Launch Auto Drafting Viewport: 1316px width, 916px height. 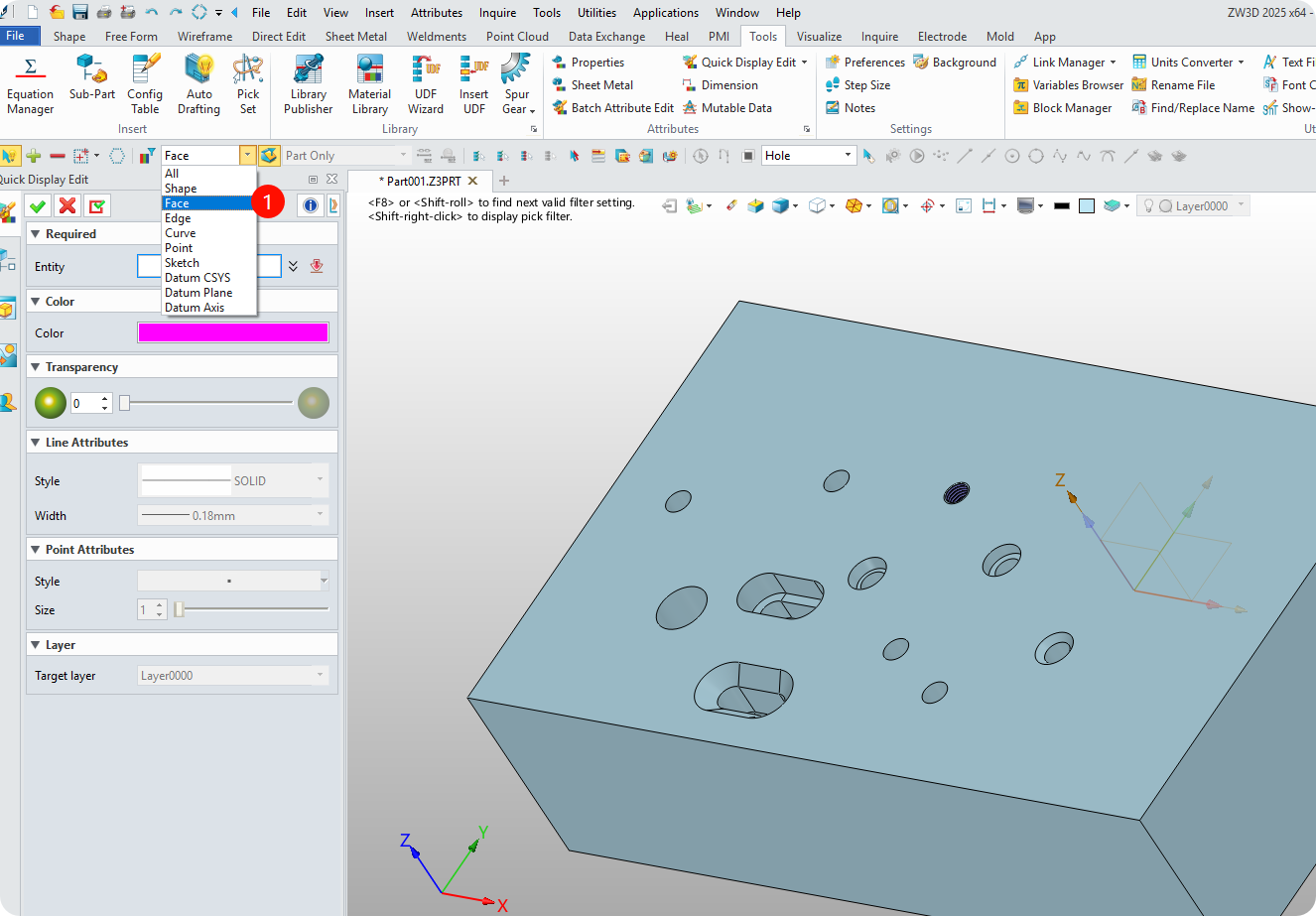pyautogui.click(x=199, y=84)
